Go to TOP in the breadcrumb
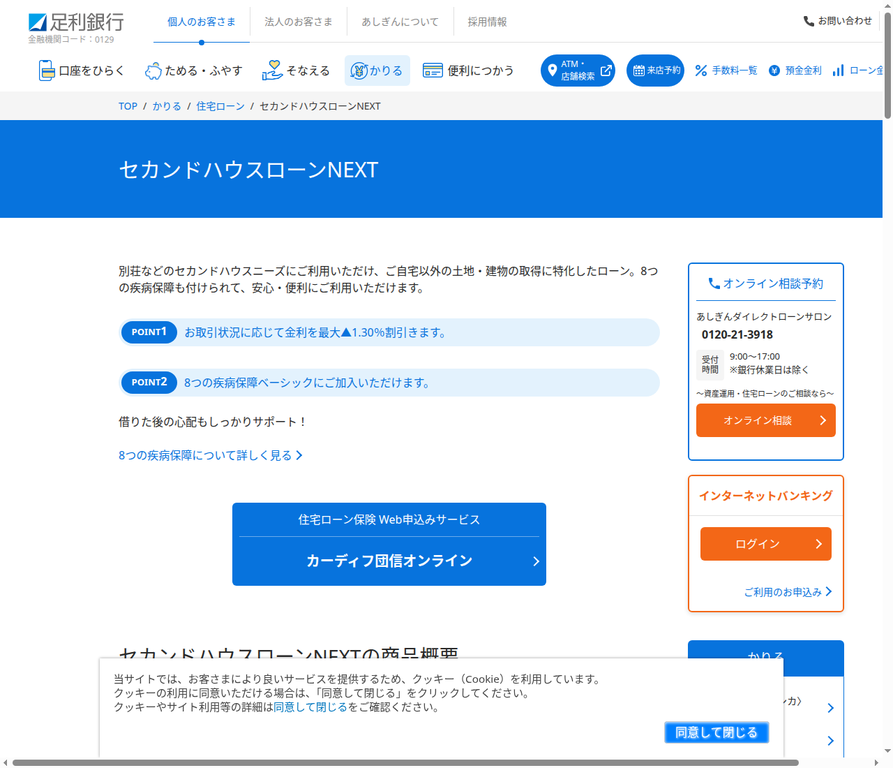Viewport: 893px width, 768px height. 128,106
